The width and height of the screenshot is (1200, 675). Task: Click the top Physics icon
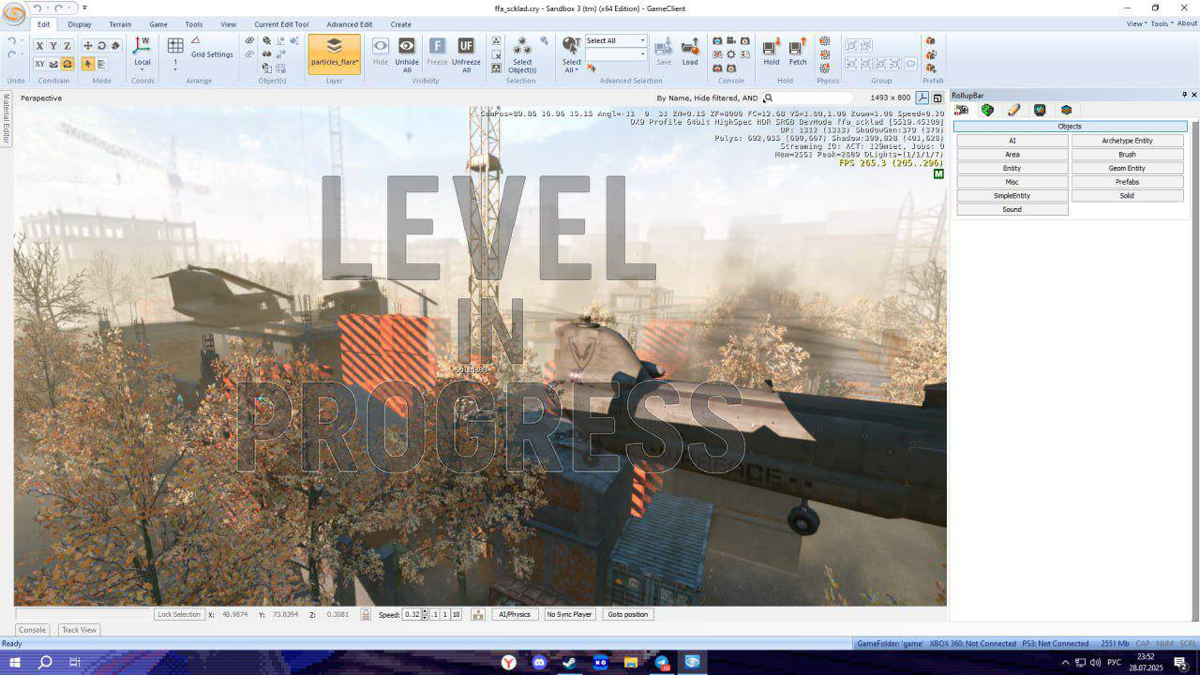825,42
